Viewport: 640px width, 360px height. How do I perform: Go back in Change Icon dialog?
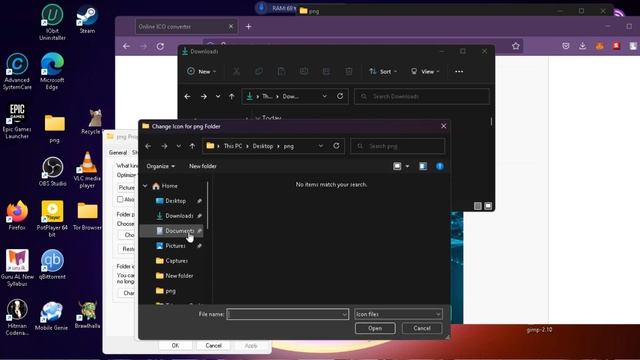[148, 146]
